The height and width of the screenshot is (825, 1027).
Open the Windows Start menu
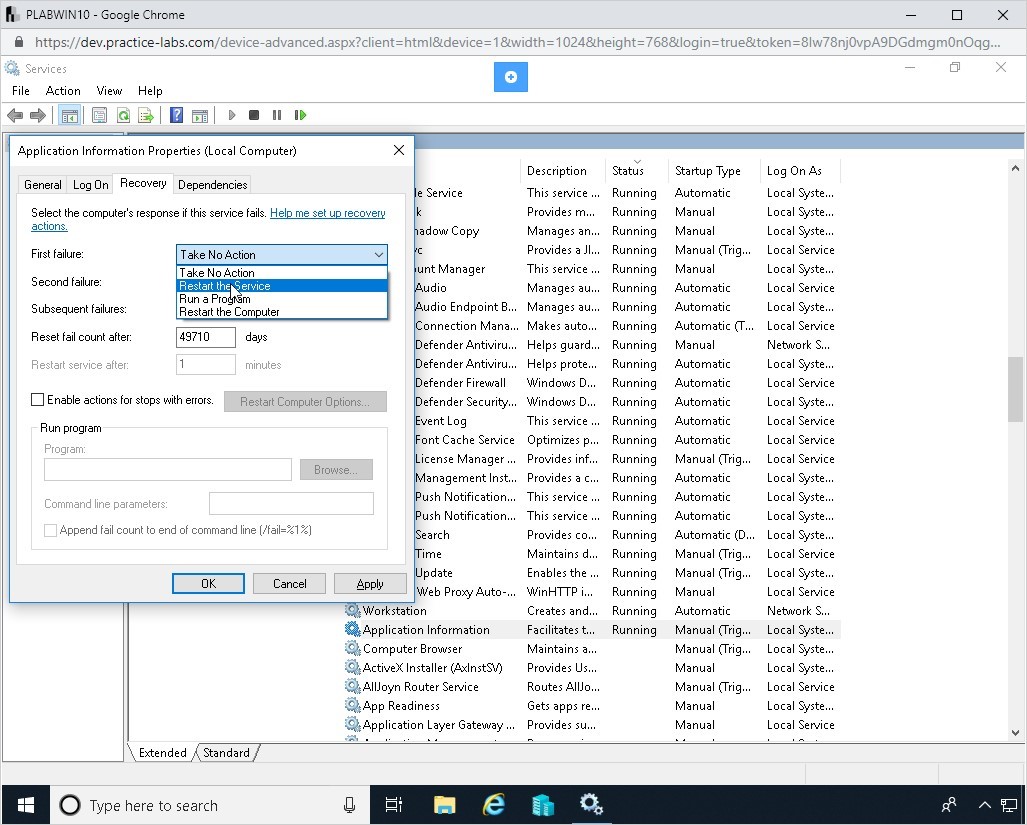(x=26, y=805)
